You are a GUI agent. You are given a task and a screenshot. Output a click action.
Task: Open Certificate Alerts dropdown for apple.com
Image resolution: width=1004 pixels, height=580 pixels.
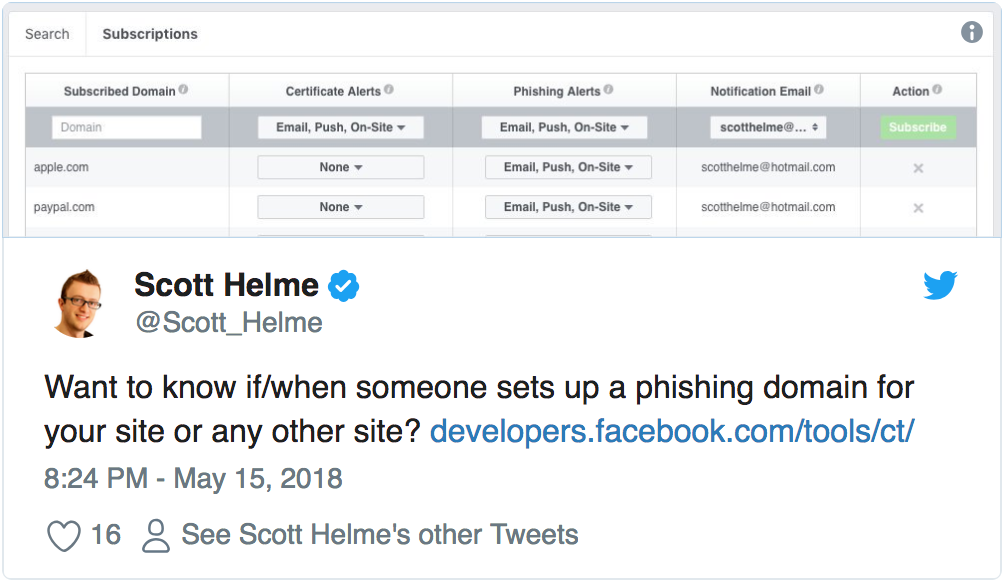pyautogui.click(x=341, y=167)
